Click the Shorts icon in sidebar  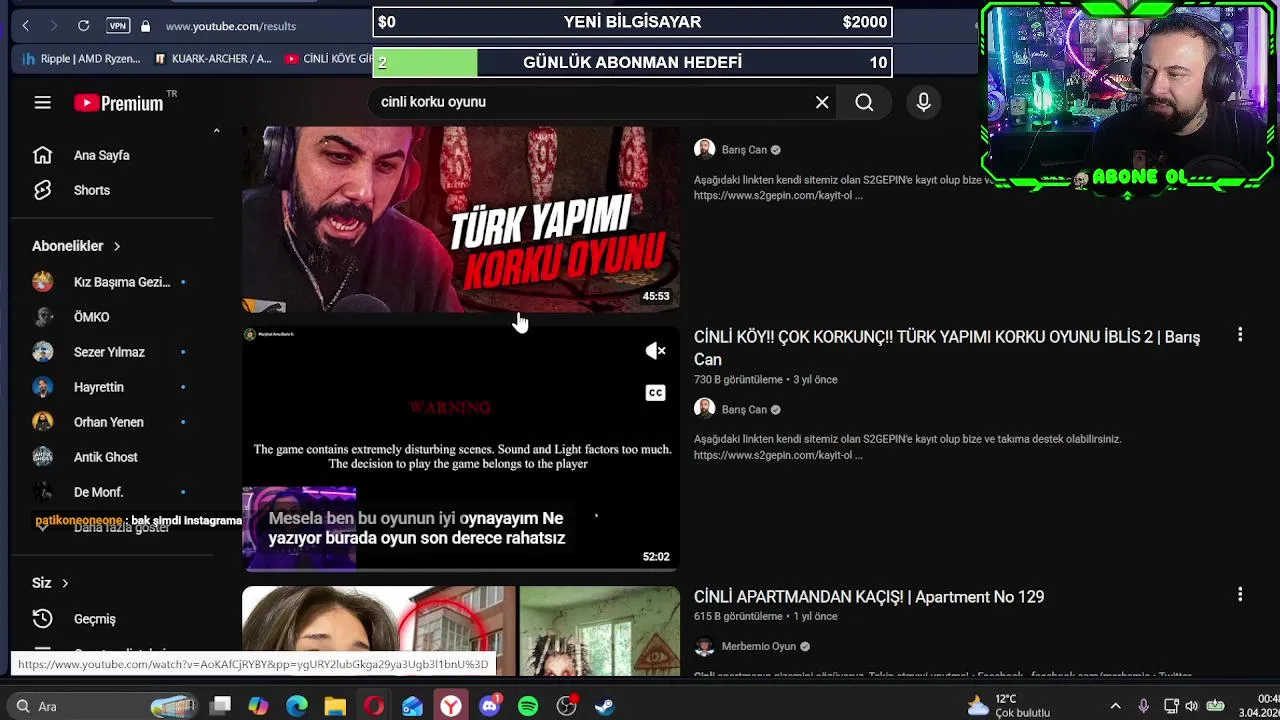coord(42,190)
